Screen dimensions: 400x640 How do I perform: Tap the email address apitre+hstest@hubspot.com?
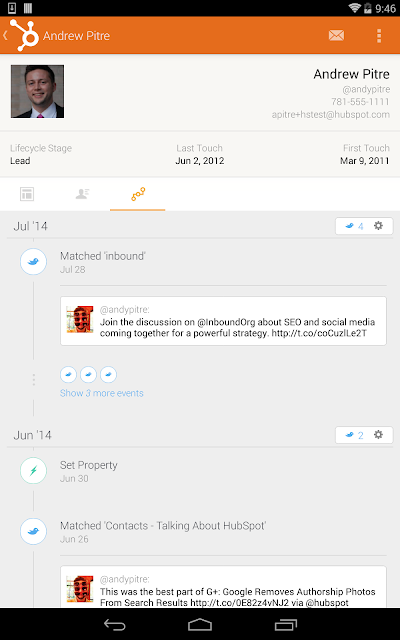[331, 115]
